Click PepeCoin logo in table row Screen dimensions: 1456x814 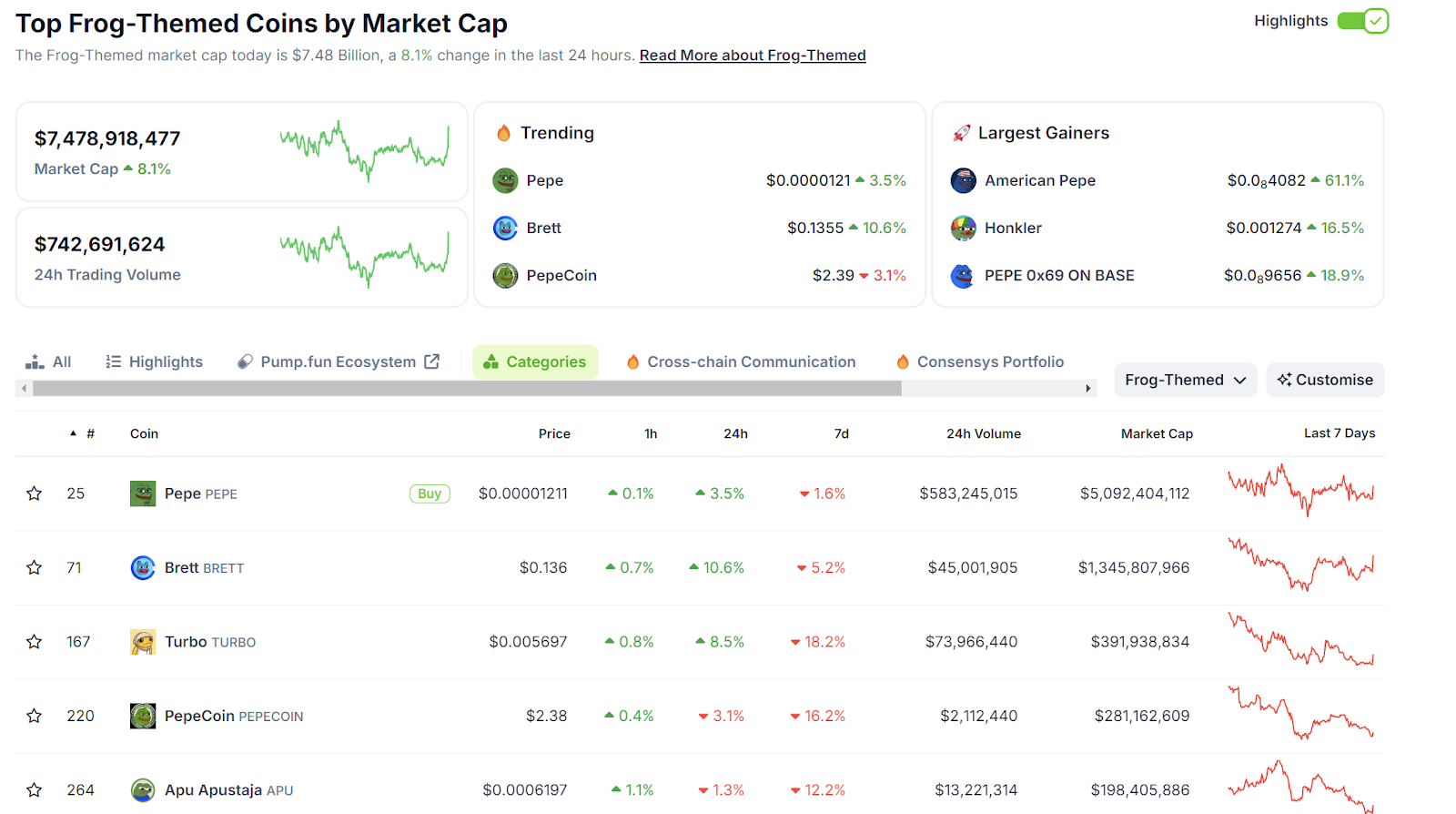point(143,716)
